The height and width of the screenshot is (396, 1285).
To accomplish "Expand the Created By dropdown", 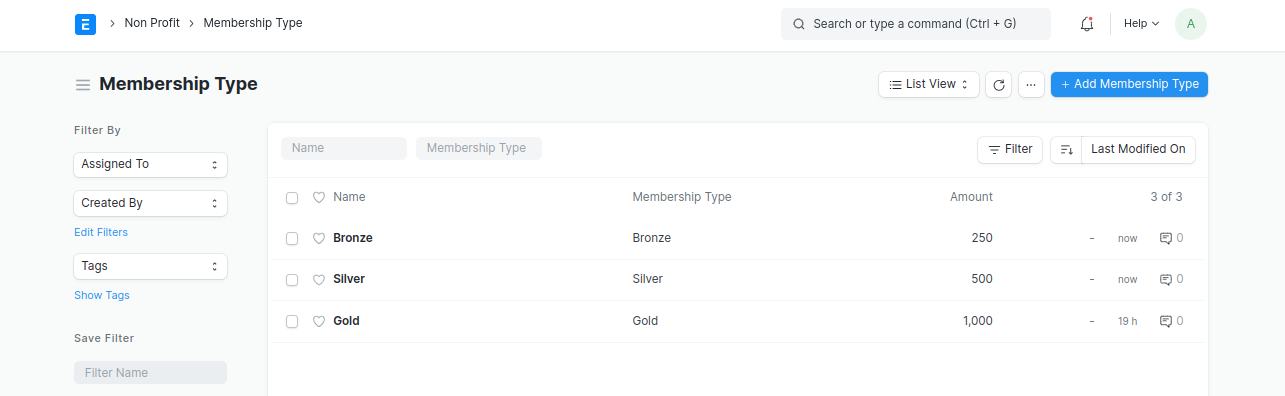I will 151,203.
